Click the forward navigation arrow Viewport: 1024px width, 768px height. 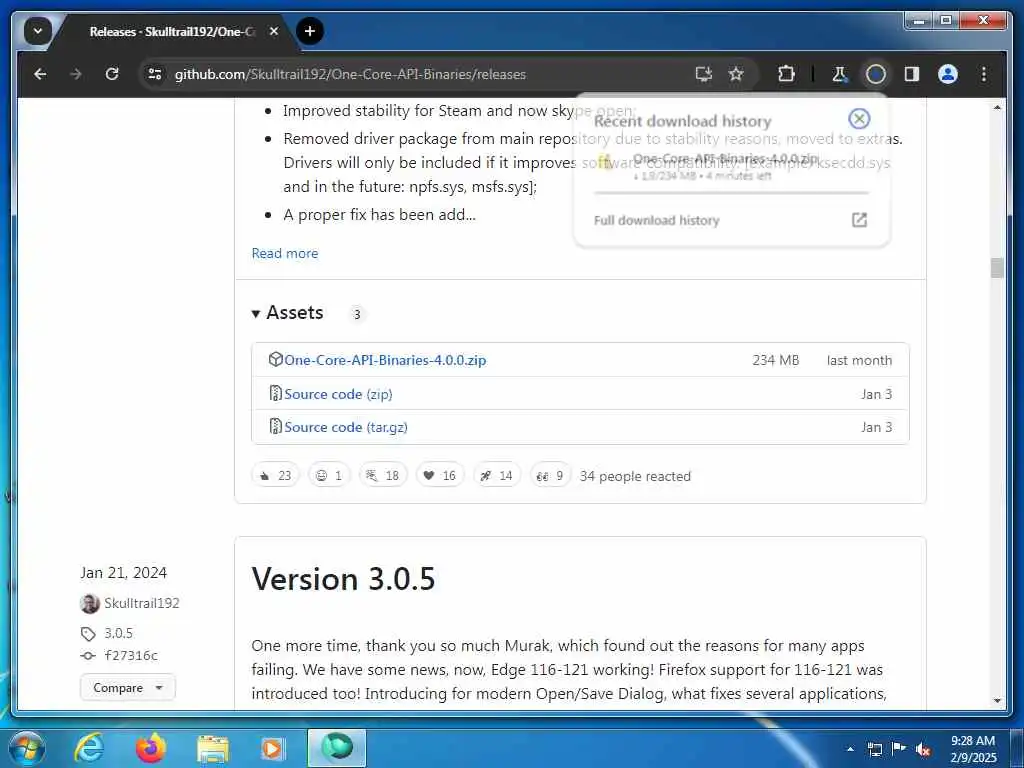76,74
